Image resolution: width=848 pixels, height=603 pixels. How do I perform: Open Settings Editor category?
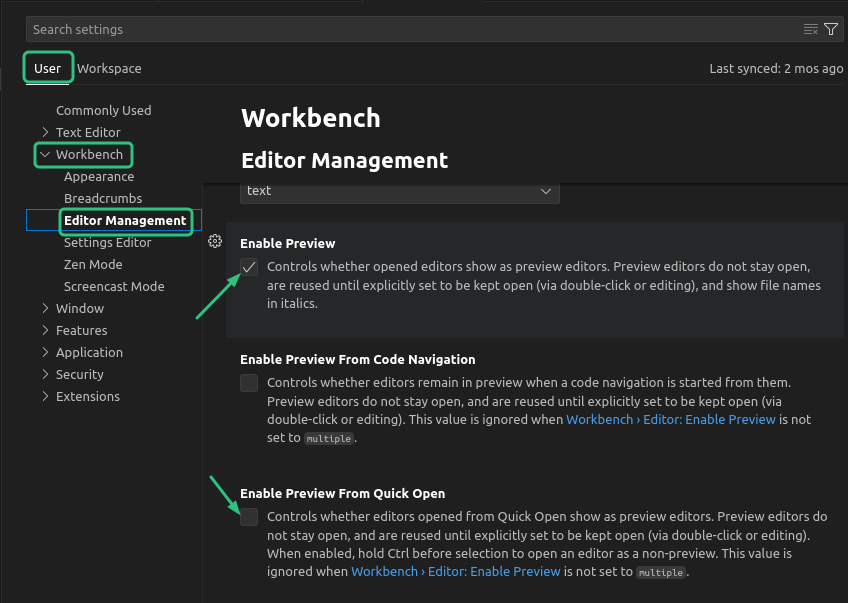[108, 242]
